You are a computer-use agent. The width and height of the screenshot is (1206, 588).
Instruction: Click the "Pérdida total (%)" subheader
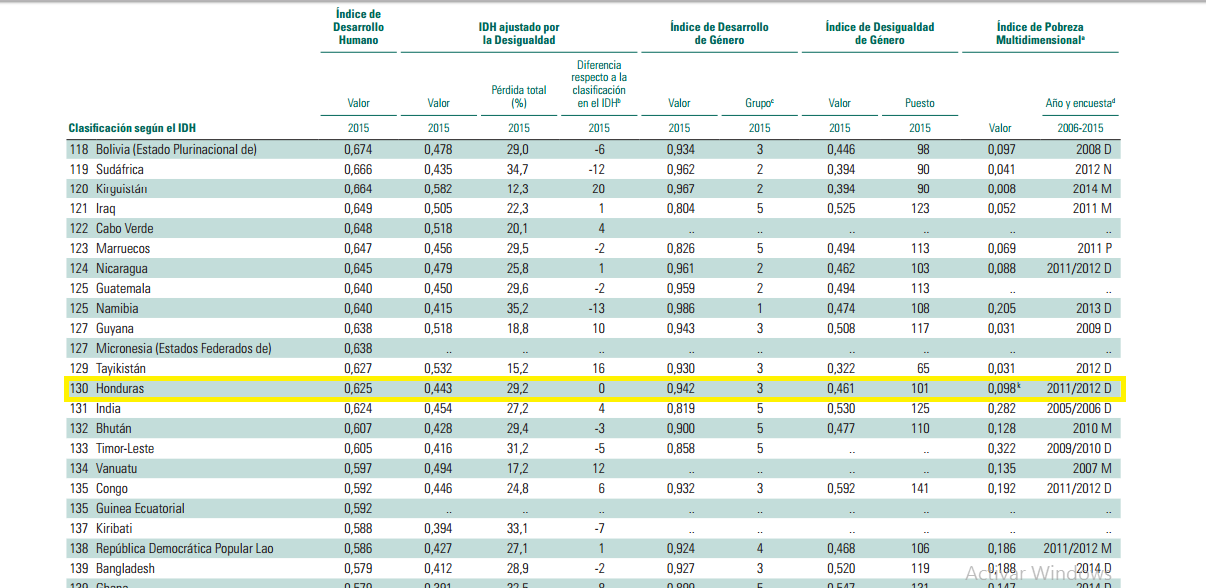pos(519,96)
